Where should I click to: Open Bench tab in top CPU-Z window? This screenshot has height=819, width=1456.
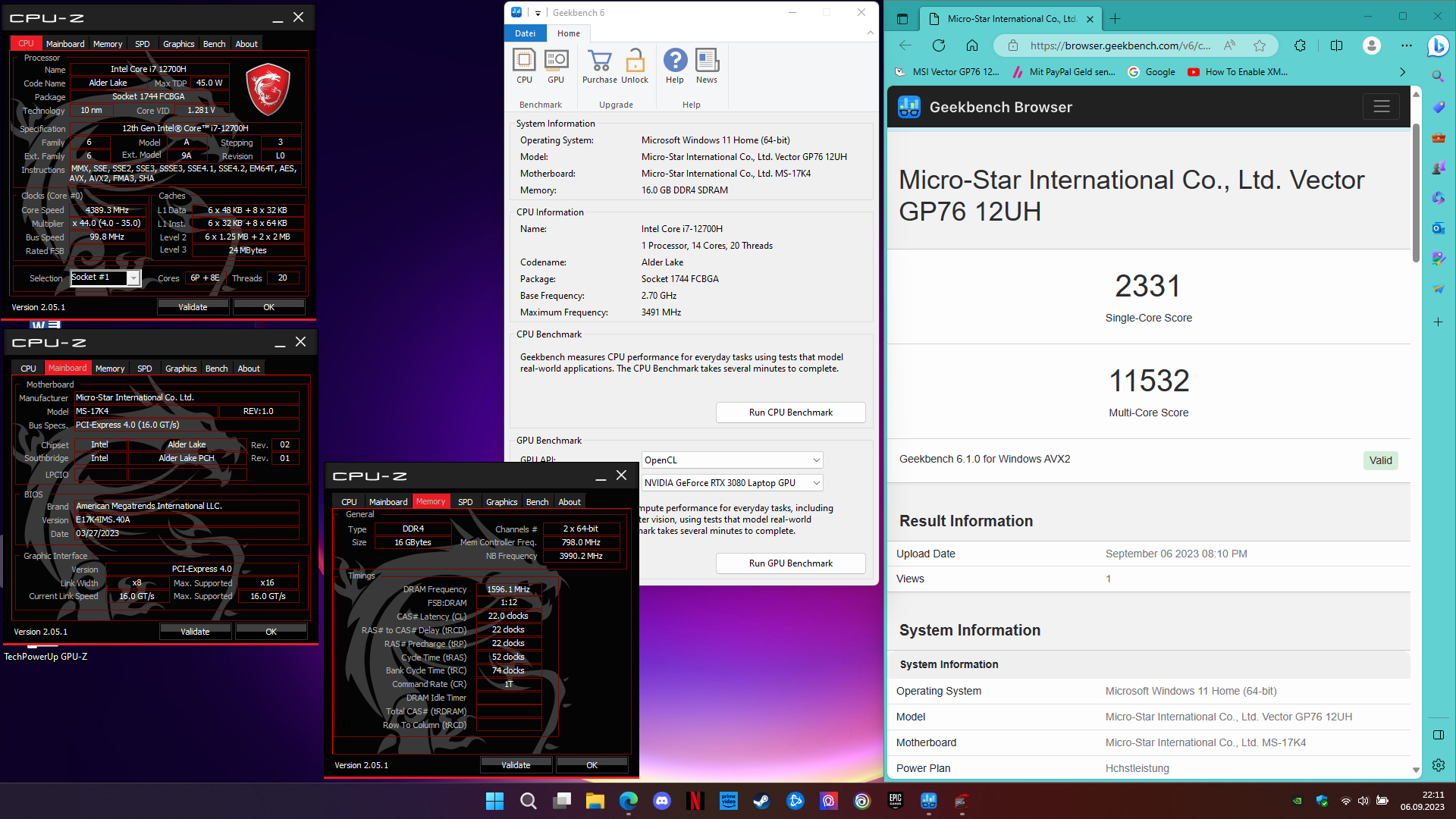214,44
